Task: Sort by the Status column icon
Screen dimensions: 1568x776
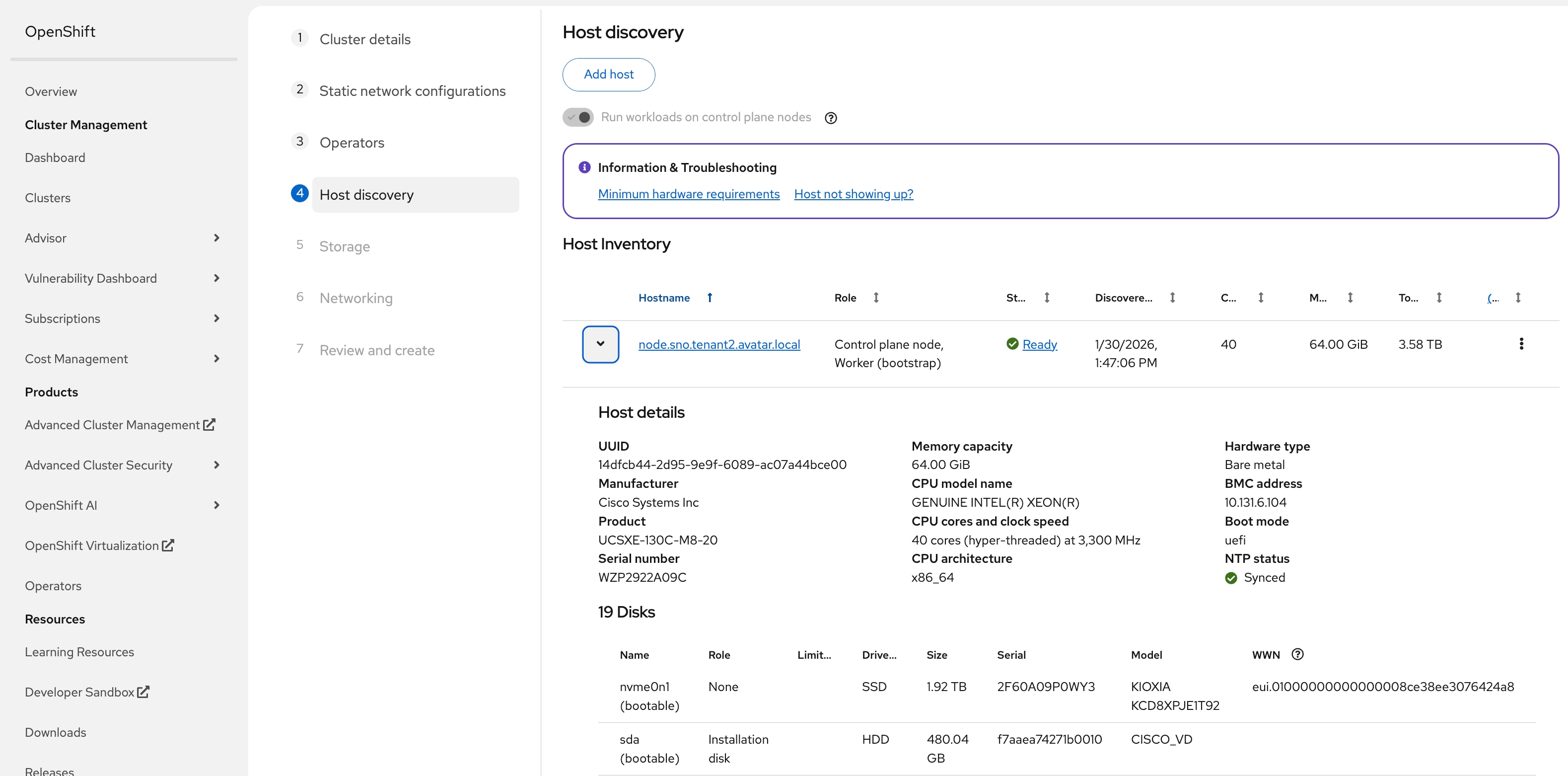Action: 1047,298
